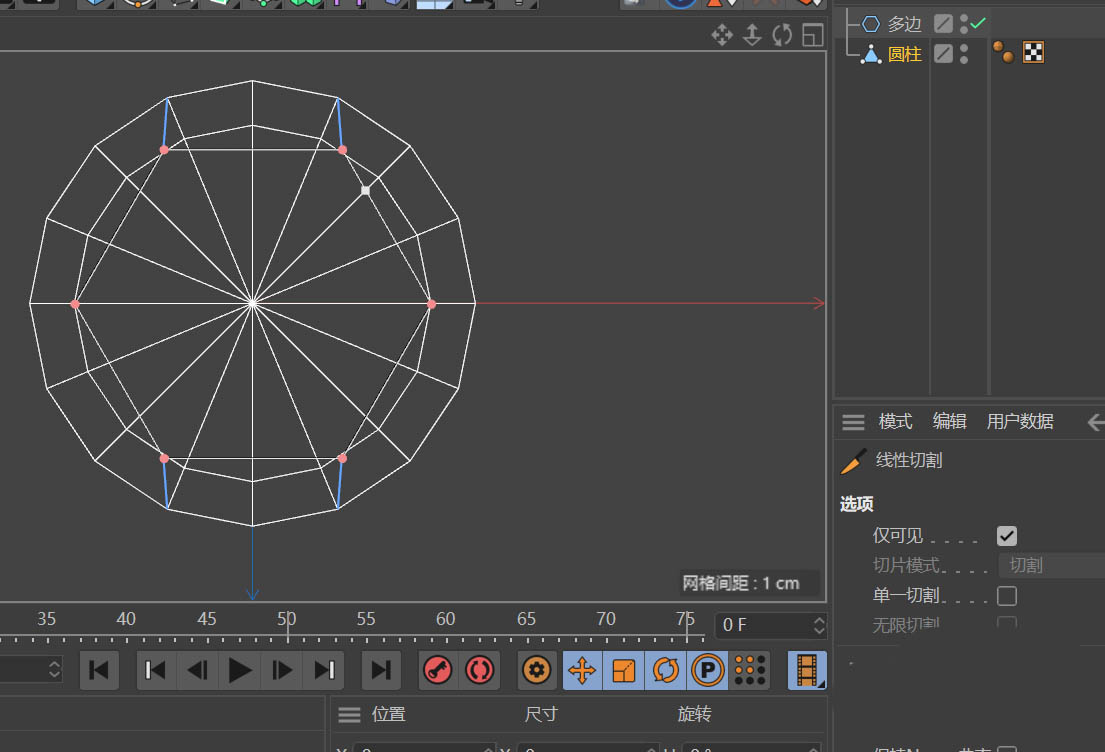Toggle rotation keyframe recording icon
The width and height of the screenshot is (1105, 752).
tap(666, 670)
